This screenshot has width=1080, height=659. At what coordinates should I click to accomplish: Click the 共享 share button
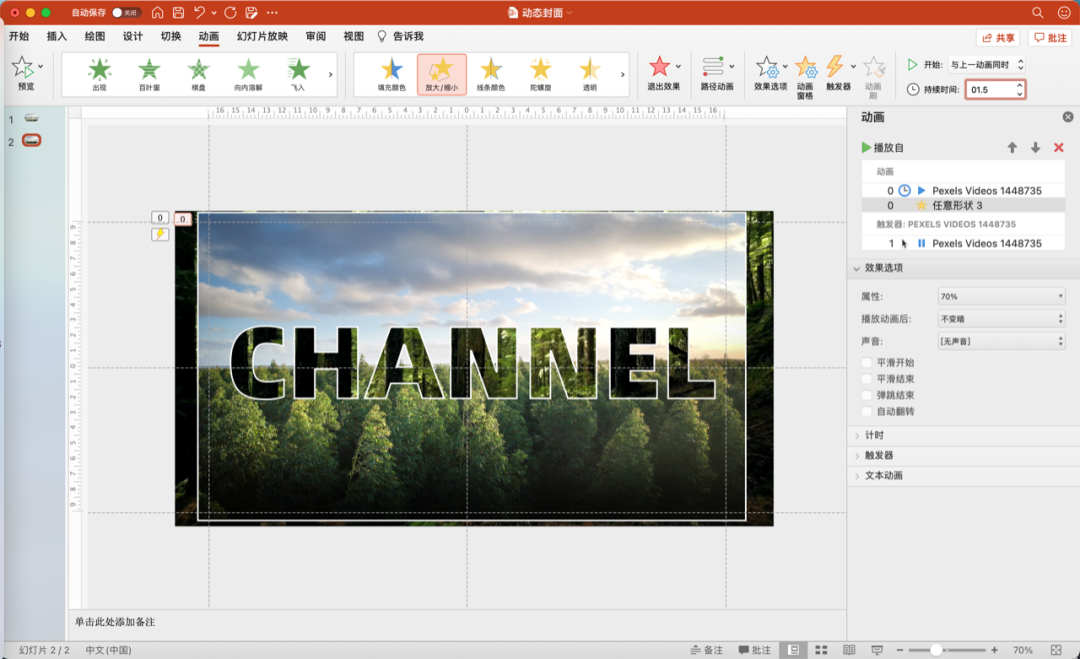(998, 38)
